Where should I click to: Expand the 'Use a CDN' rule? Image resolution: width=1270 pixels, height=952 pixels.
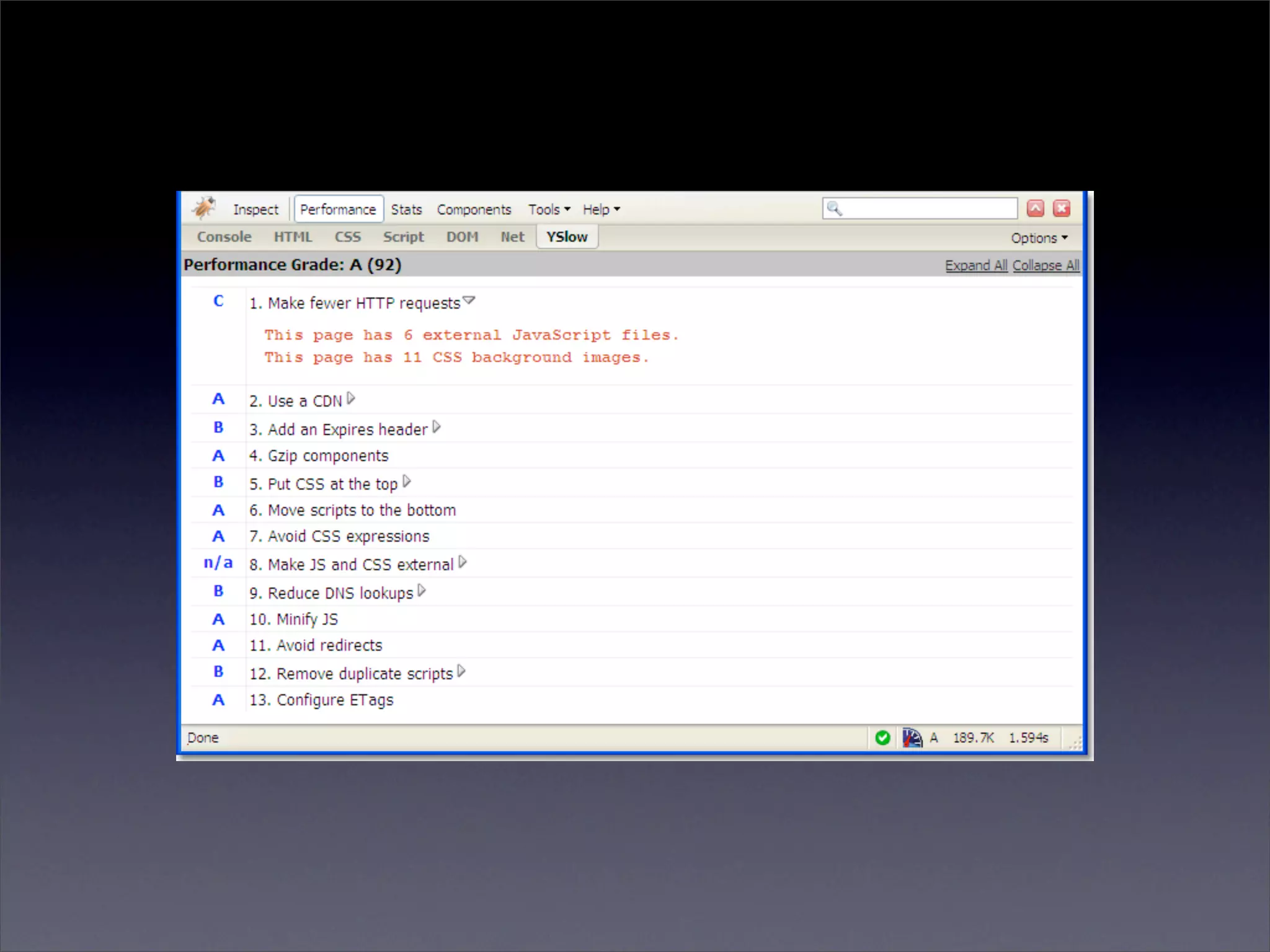point(351,399)
